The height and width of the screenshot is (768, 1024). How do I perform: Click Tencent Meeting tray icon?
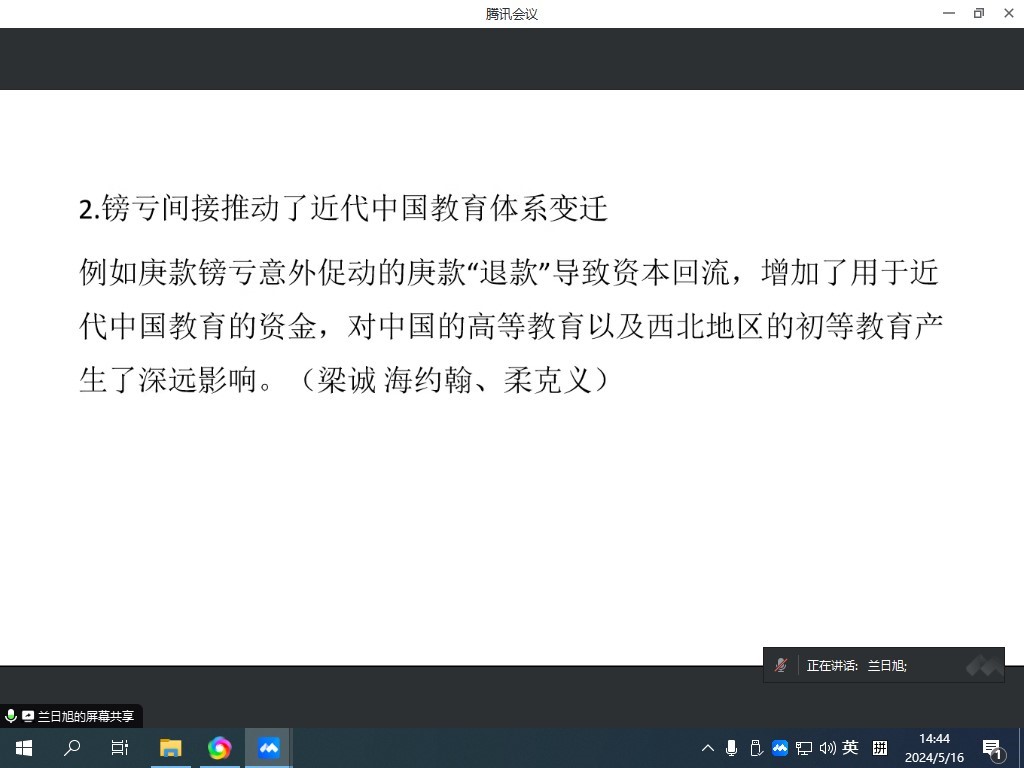pyautogui.click(x=780, y=748)
